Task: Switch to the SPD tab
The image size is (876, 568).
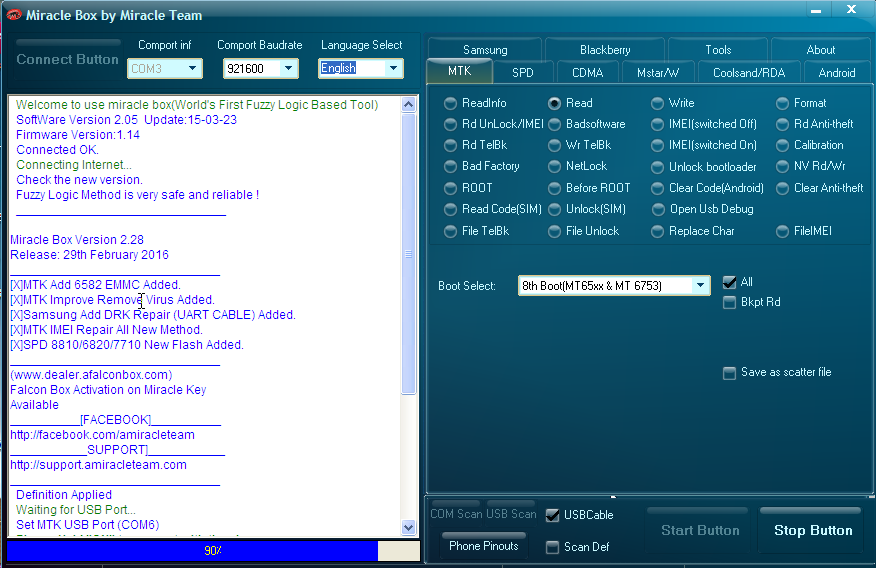Action: pyautogui.click(x=522, y=73)
